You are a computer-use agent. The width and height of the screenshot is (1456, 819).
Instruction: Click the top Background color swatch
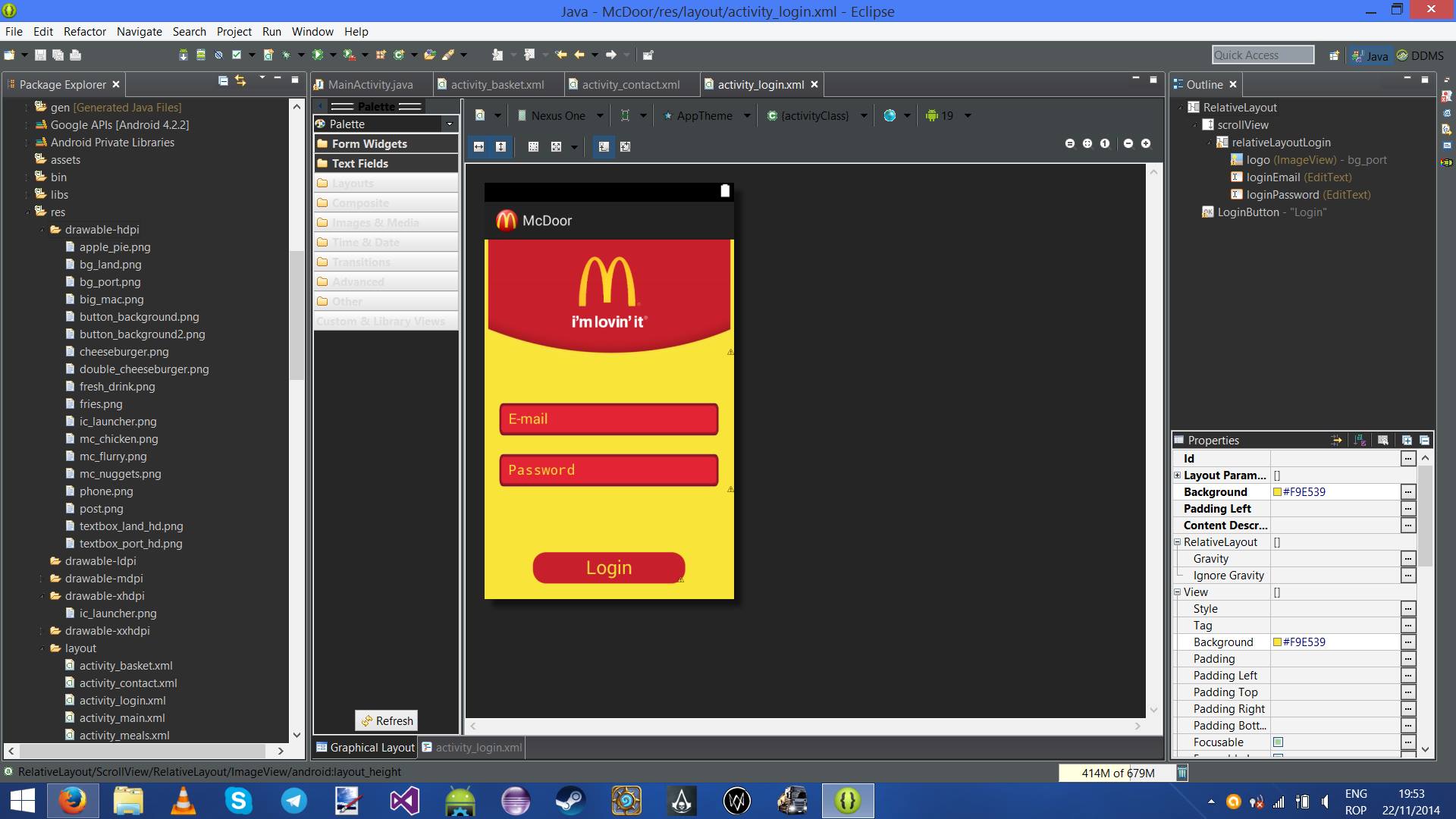[1277, 492]
